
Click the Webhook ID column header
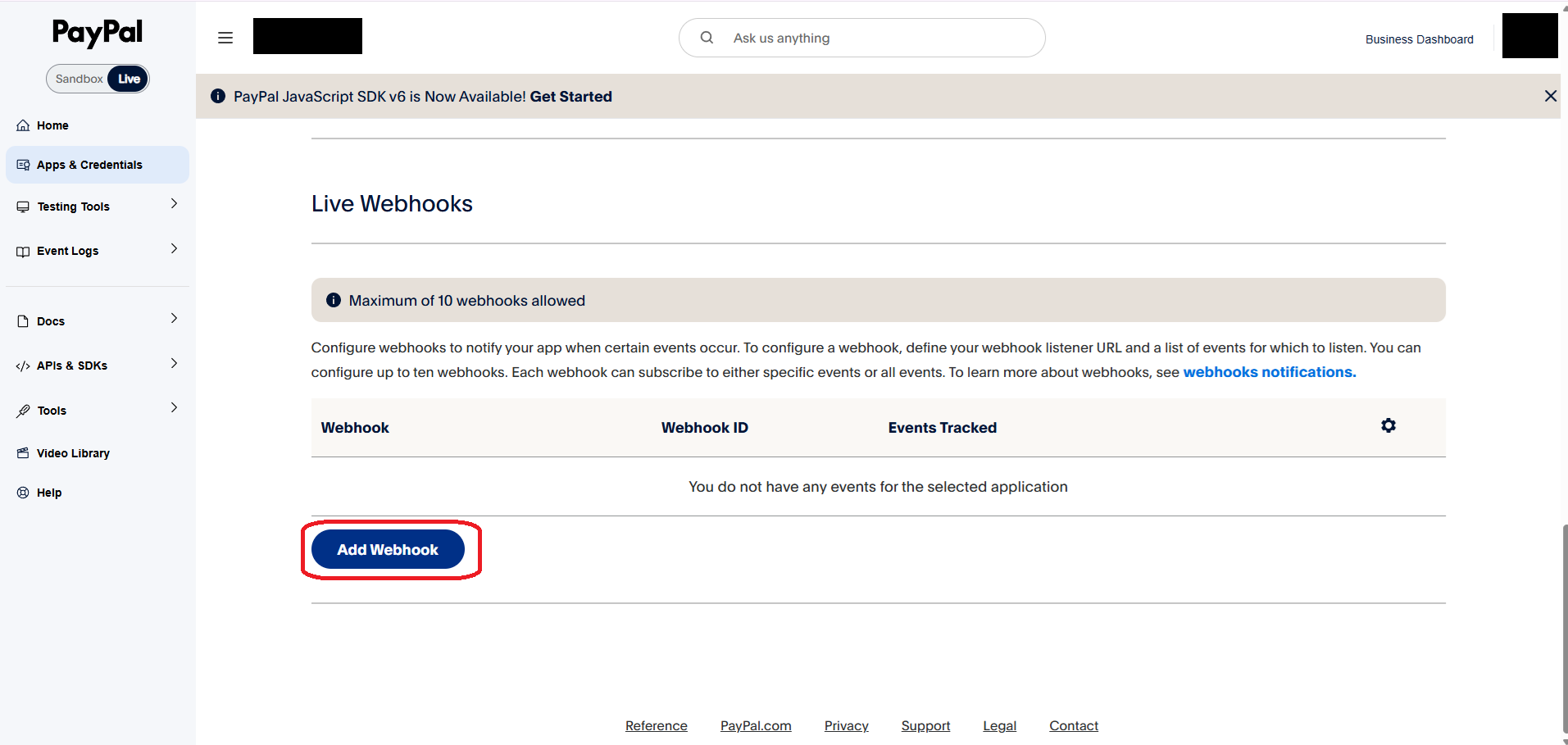[x=705, y=428]
